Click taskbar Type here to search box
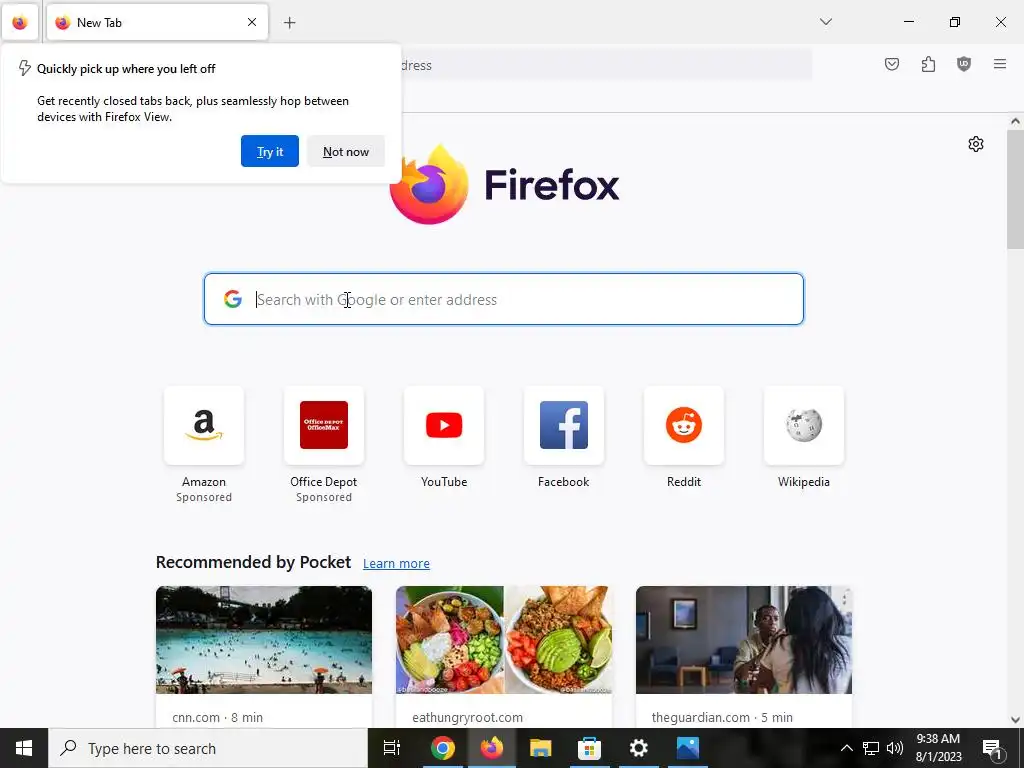Screen dimensions: 1024x768 pos(208,748)
